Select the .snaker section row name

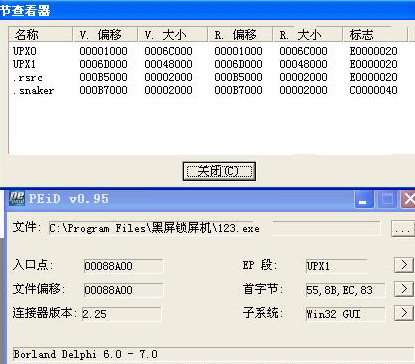tap(33, 90)
